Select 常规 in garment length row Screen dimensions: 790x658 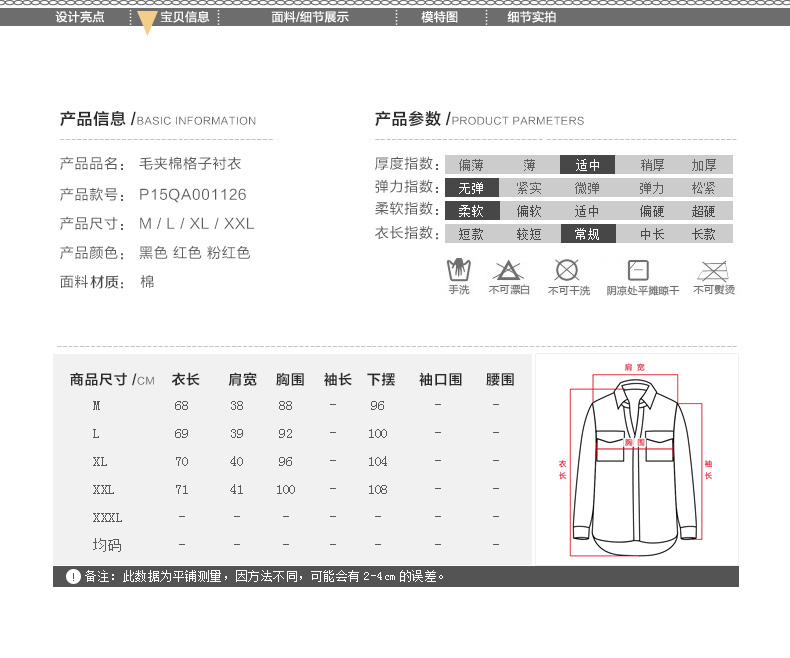(x=587, y=234)
